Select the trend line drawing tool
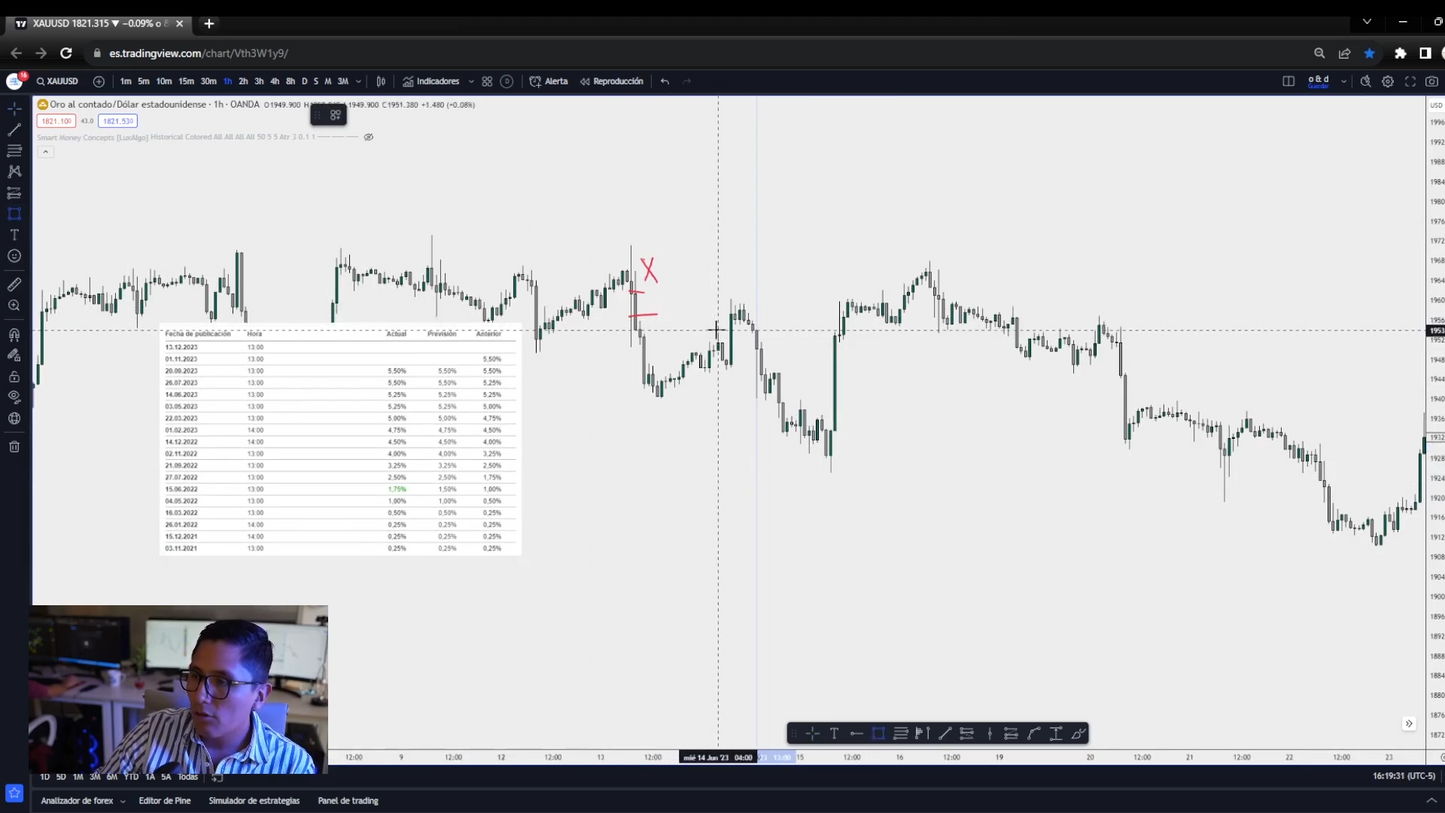1445x813 pixels. [14, 129]
